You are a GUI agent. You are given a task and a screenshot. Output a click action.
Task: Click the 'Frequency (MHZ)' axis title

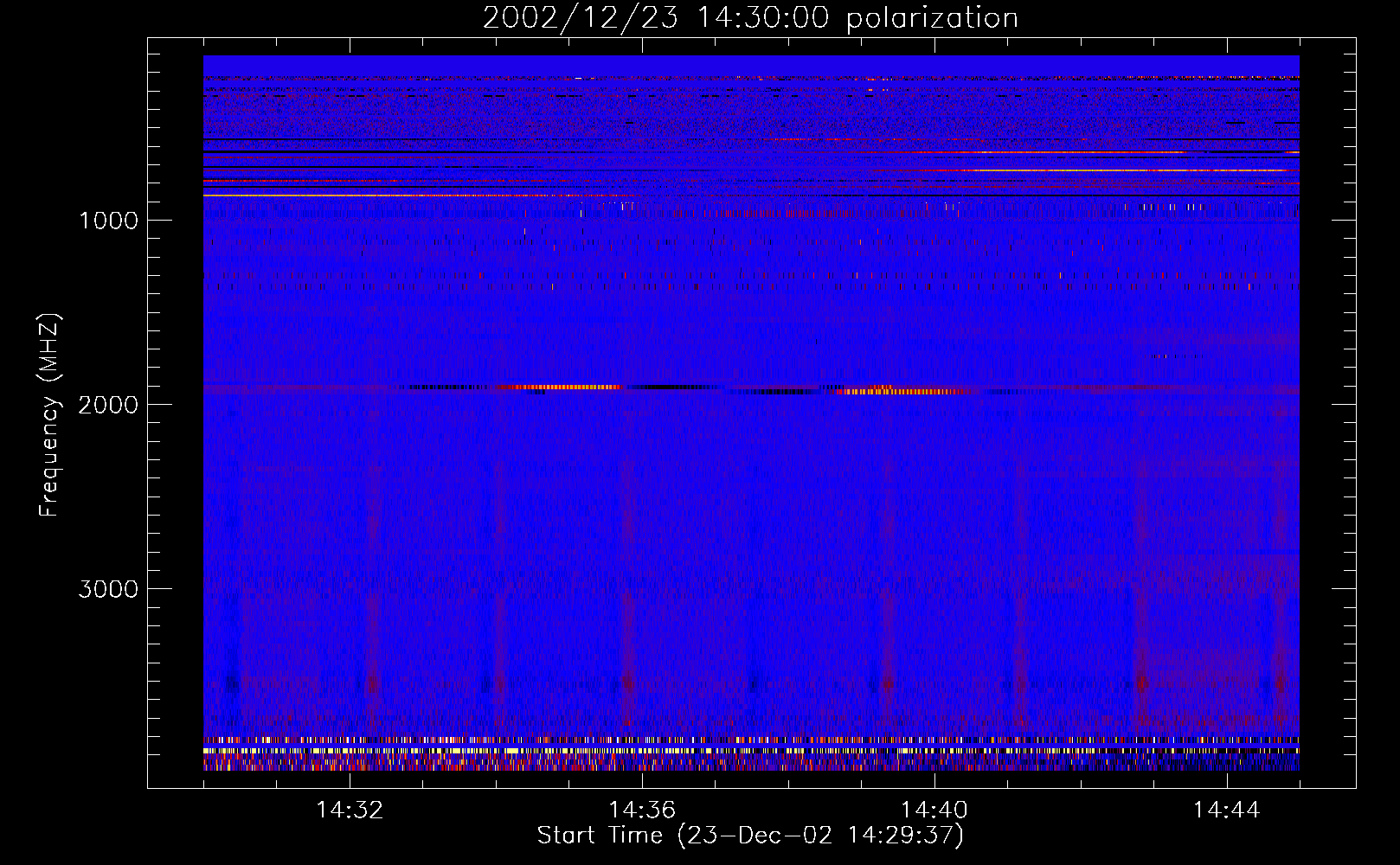49,415
